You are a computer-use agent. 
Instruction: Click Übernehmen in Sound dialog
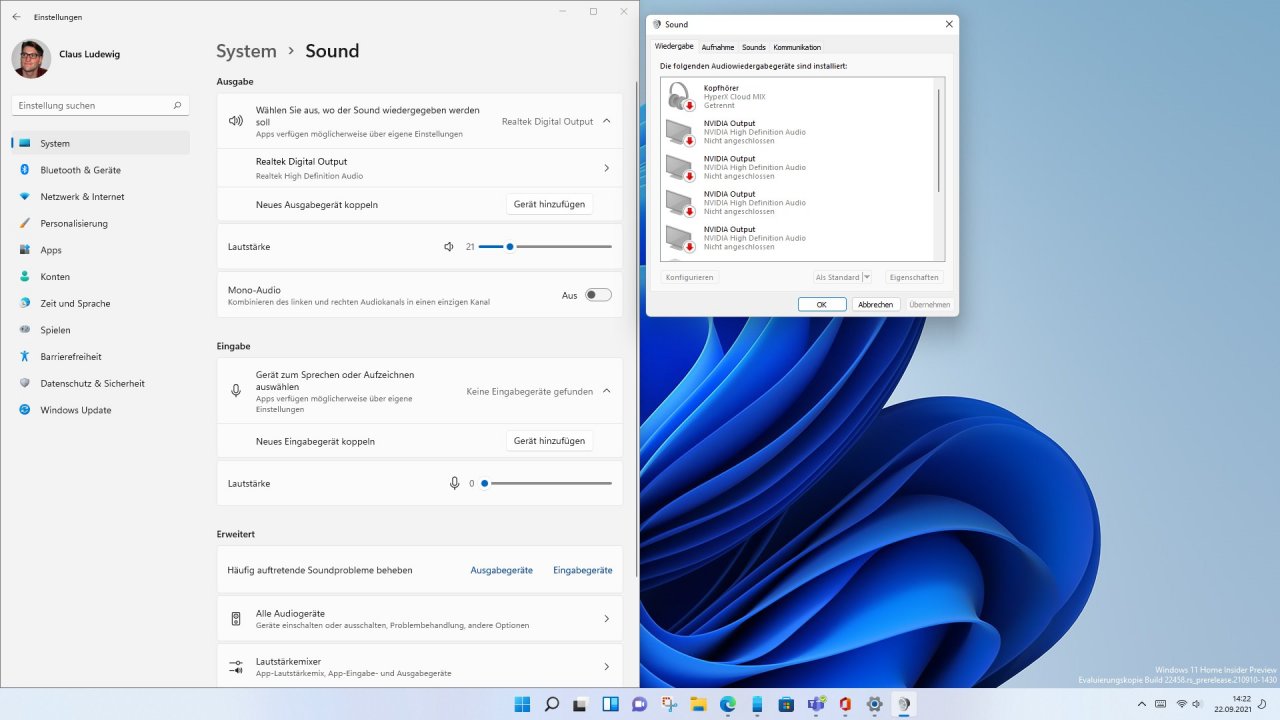point(930,304)
